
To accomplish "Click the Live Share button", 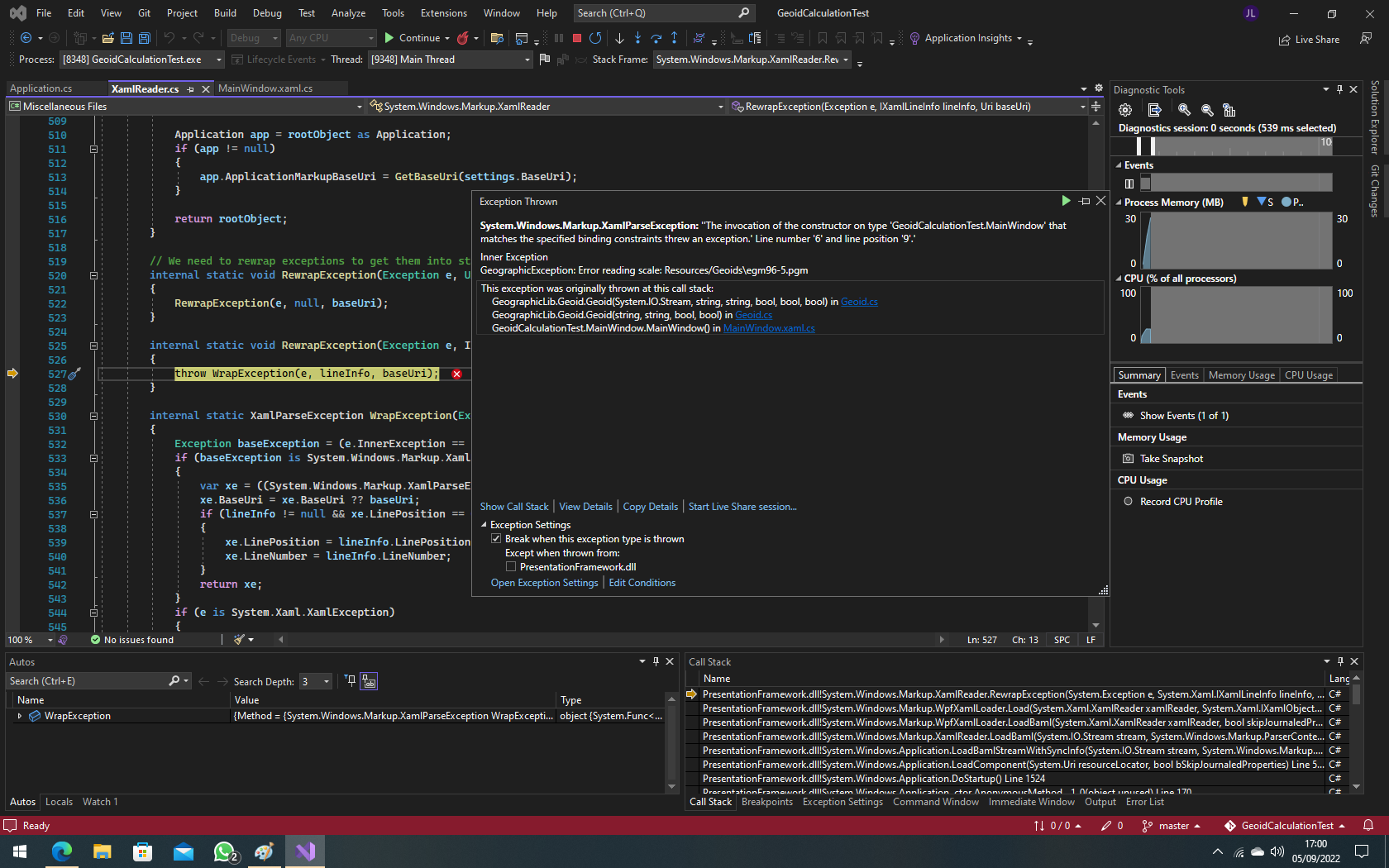I will (1309, 40).
